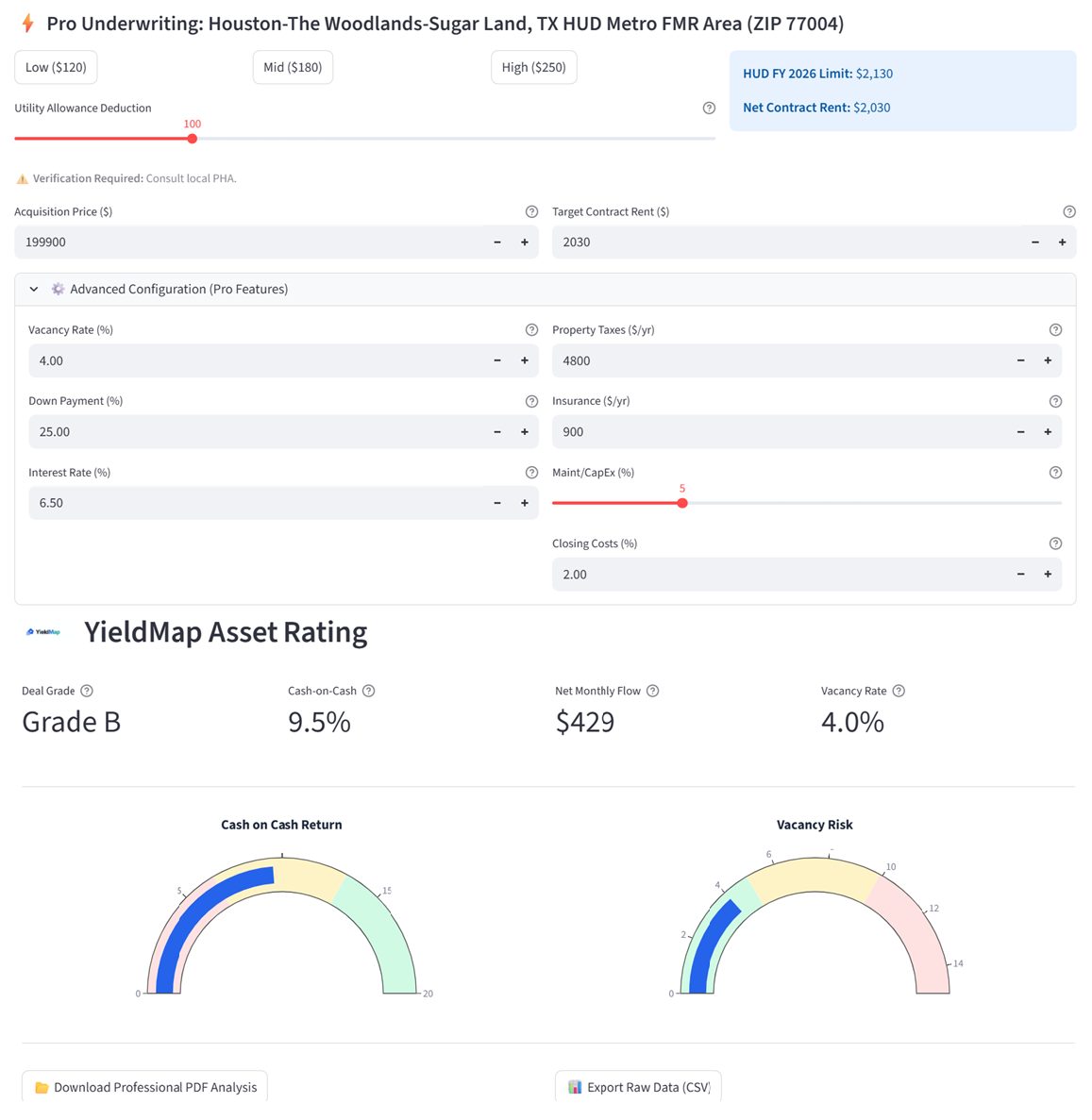This screenshot has height=1120, width=1092.
Task: Click the YieldMap logo image
Action: (43, 632)
